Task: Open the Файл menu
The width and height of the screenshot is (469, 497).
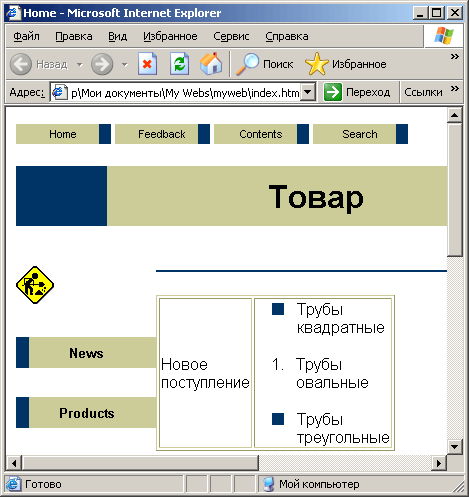Action: (x=26, y=36)
